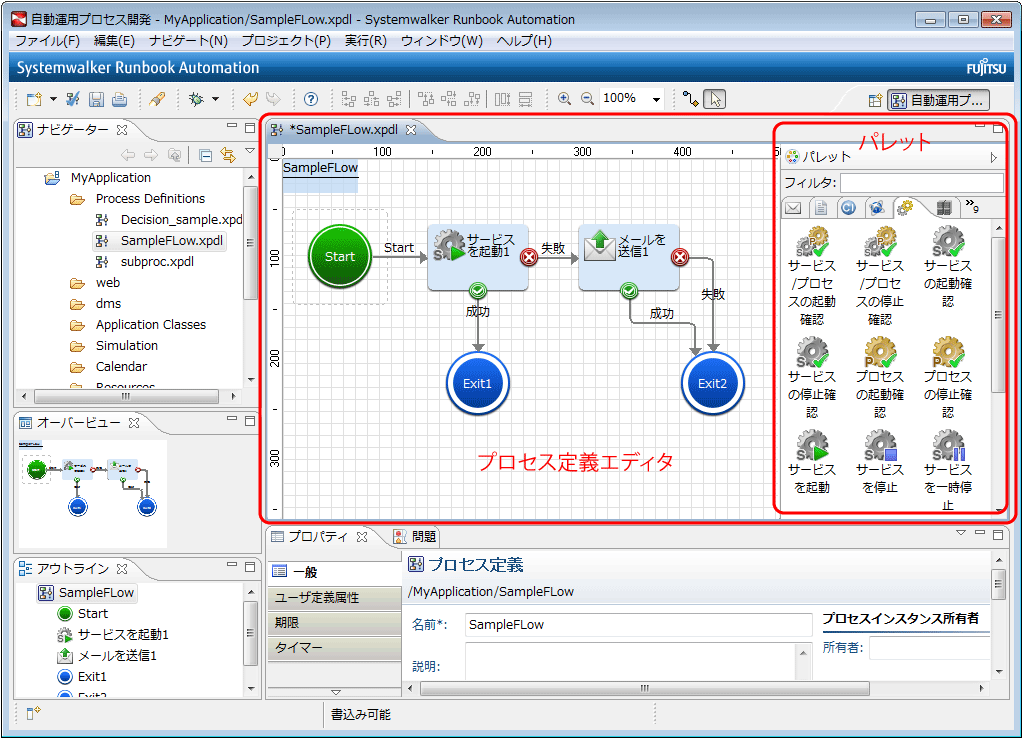Pick プロセスの起動確認 palette item
Image resolution: width=1022 pixels, height=738 pixels.
coord(880,377)
